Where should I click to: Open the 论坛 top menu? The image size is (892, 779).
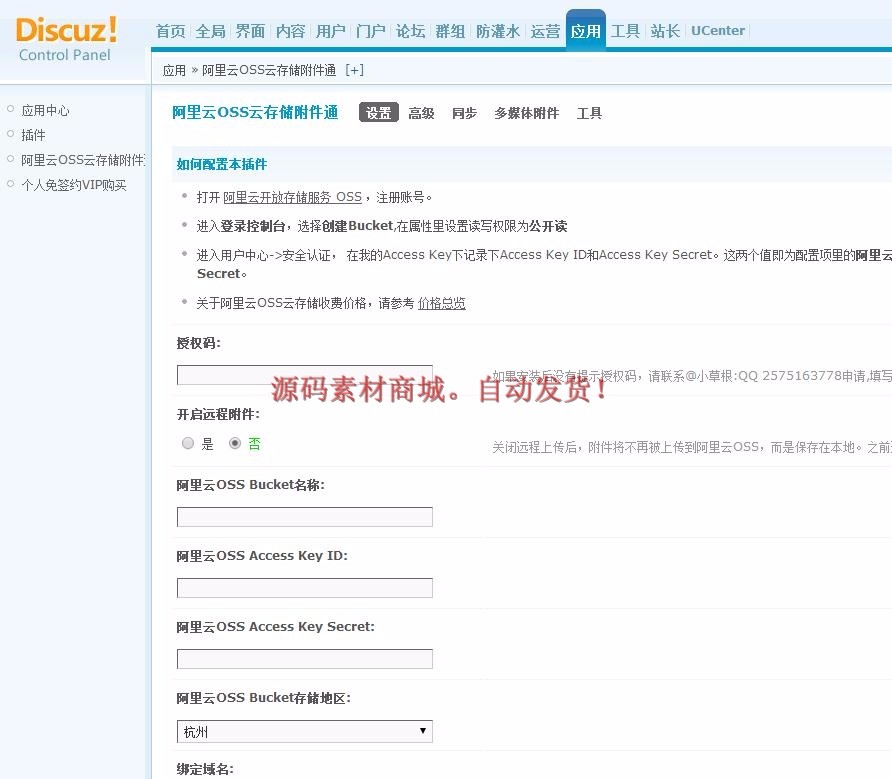[410, 31]
